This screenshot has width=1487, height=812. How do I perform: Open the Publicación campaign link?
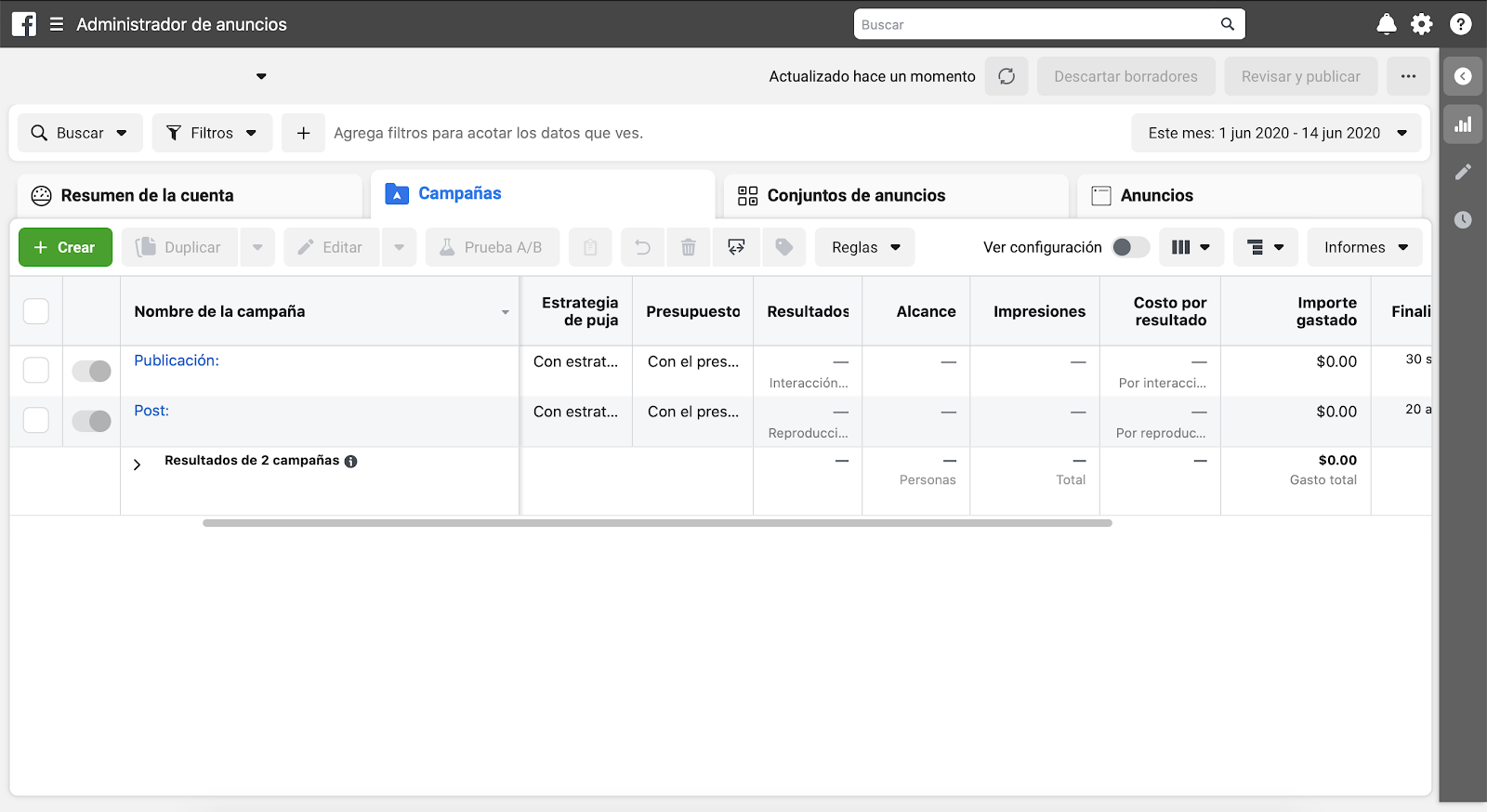point(177,360)
